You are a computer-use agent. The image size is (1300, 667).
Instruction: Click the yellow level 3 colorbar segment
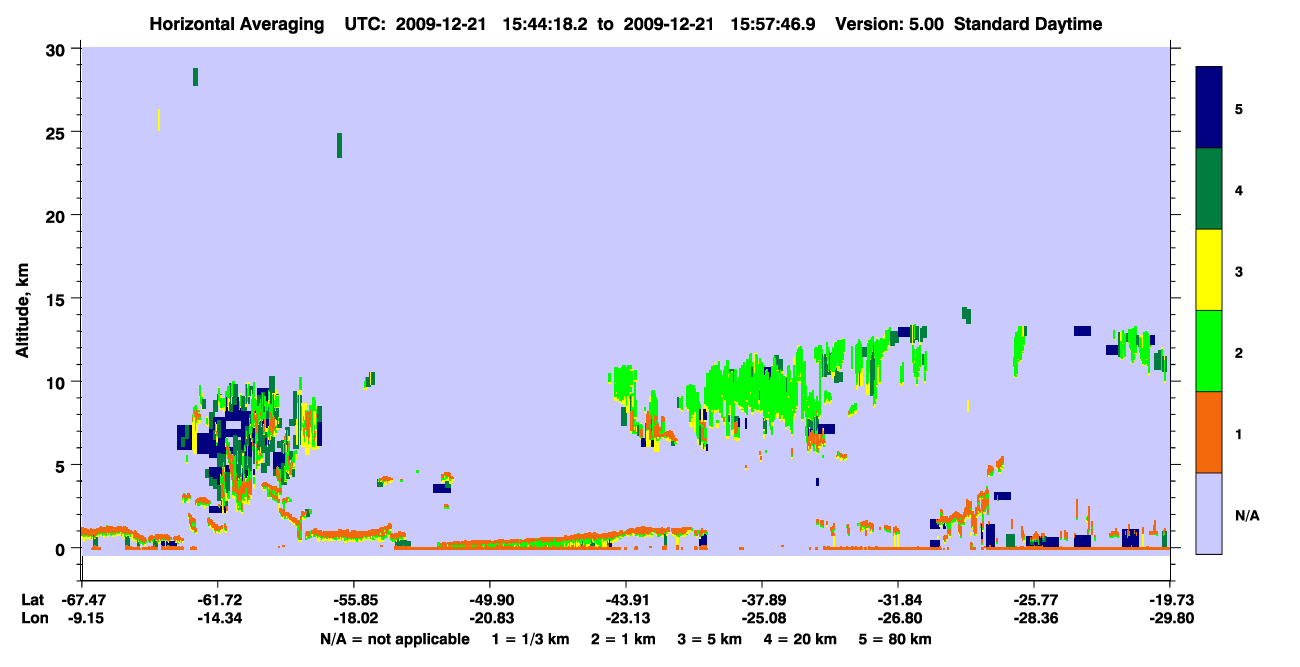pyautogui.click(x=1209, y=270)
